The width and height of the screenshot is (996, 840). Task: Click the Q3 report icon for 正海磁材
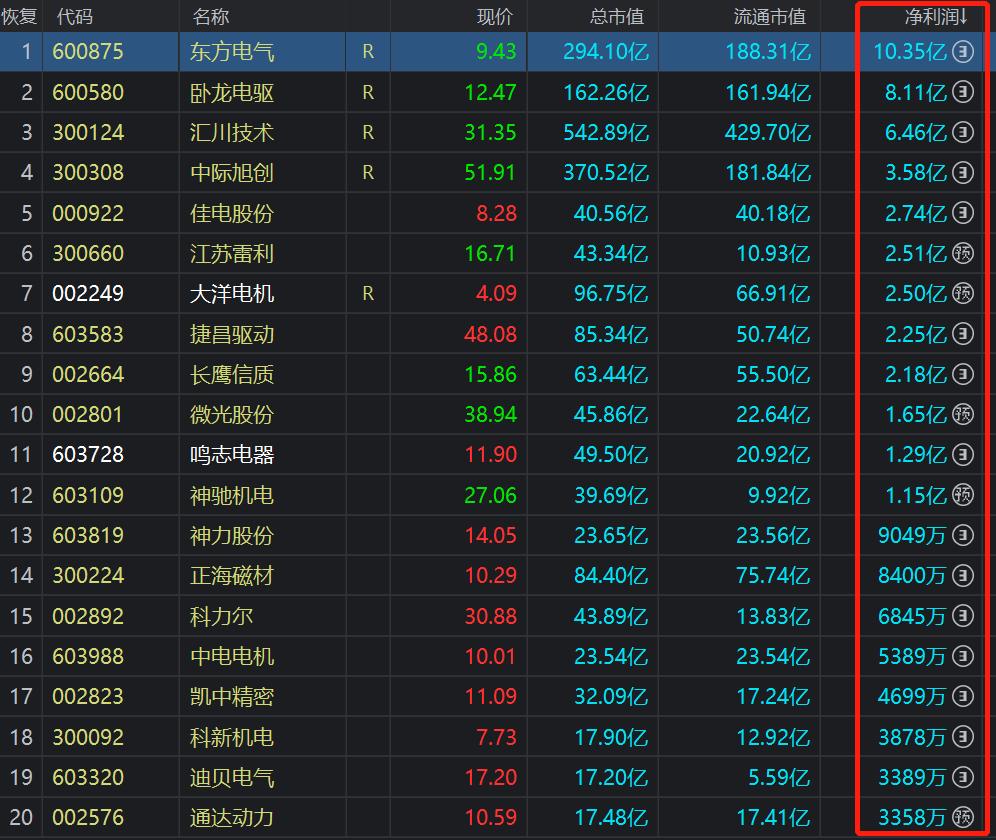963,575
